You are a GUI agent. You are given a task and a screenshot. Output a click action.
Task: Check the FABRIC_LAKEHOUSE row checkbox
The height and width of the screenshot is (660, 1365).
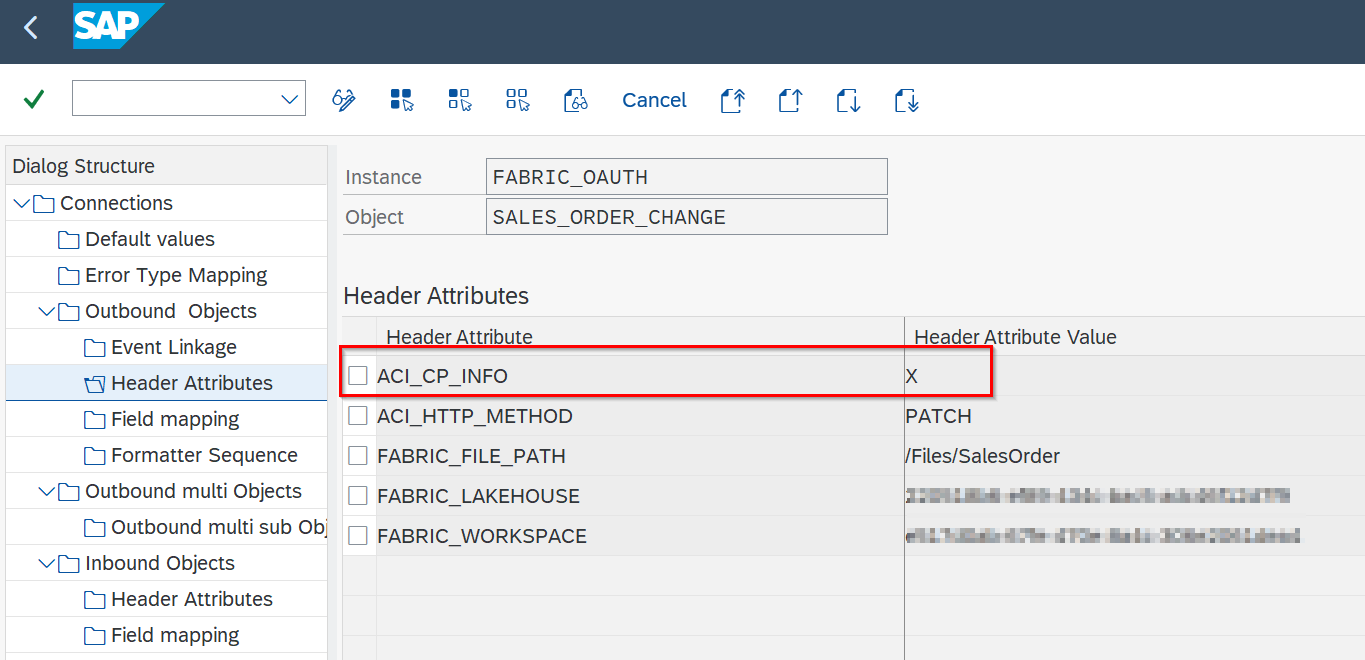pyautogui.click(x=358, y=496)
